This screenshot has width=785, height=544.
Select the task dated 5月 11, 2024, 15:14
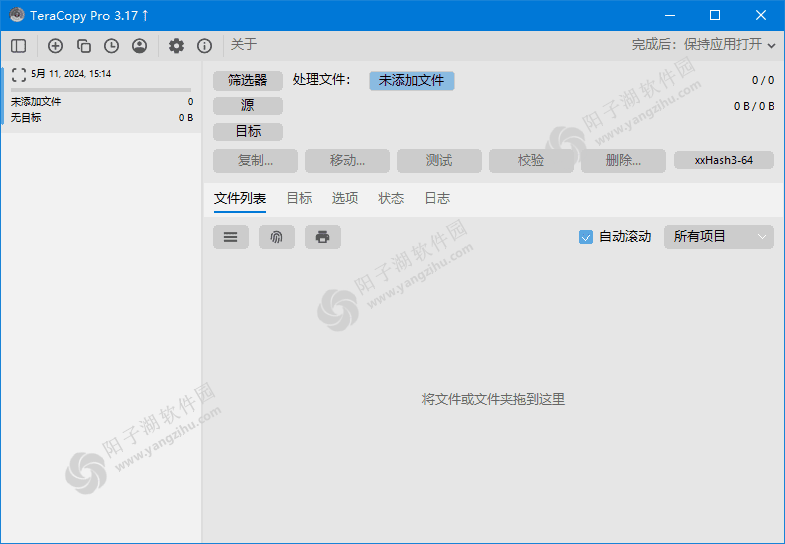click(x=102, y=97)
